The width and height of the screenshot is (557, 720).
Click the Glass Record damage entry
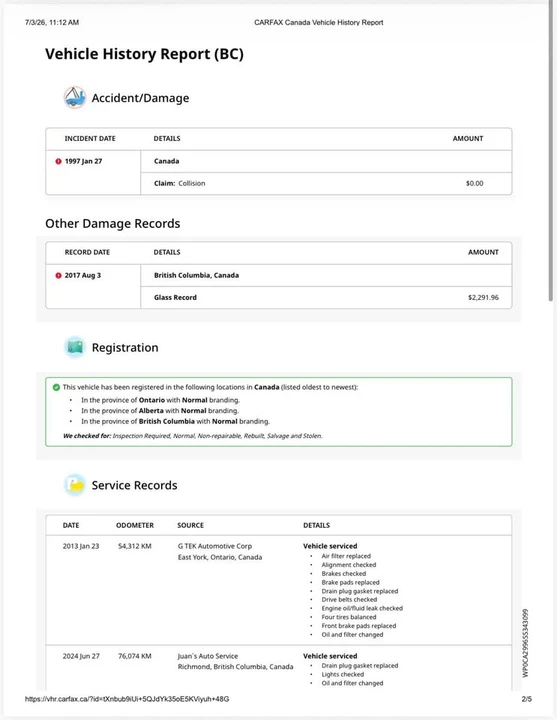pos(175,298)
